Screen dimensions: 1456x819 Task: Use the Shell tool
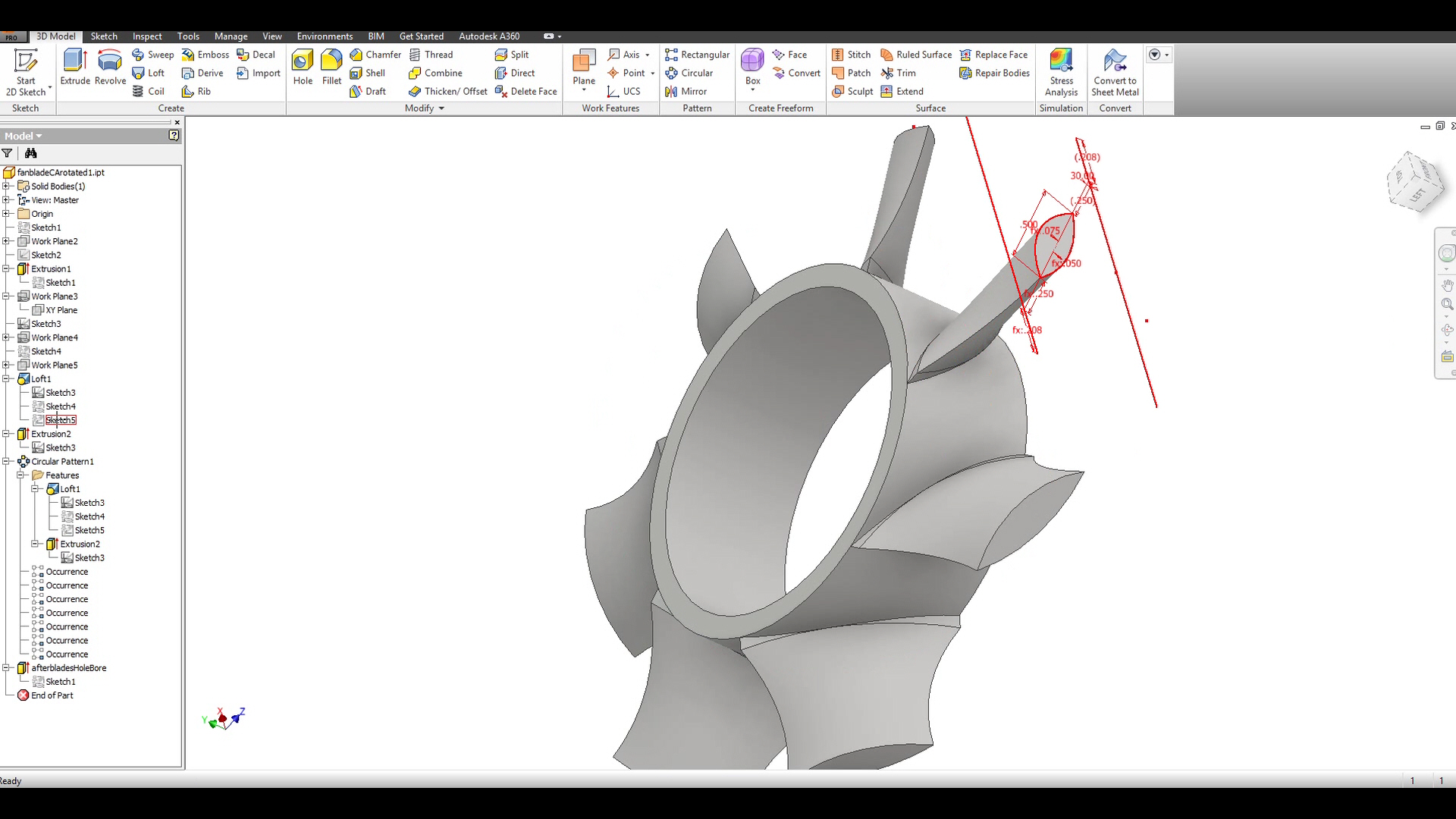tap(368, 73)
